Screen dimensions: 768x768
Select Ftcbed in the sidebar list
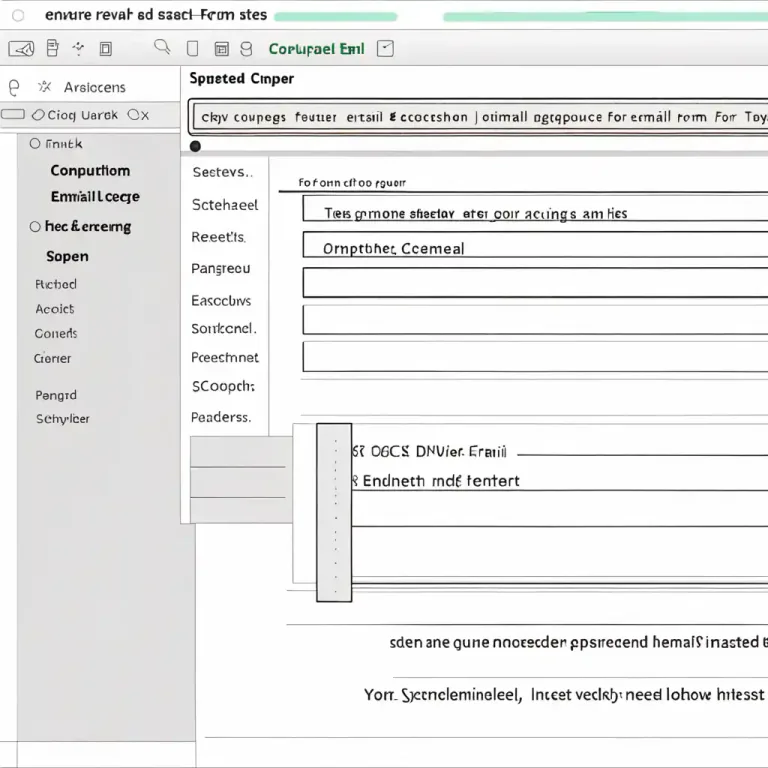click(56, 285)
